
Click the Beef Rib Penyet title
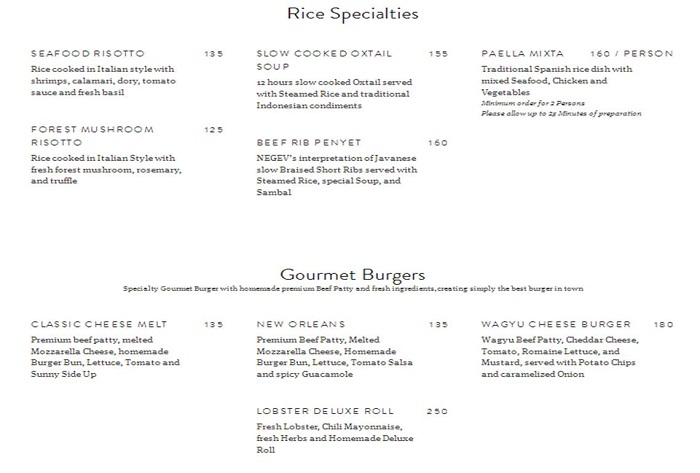coord(309,143)
